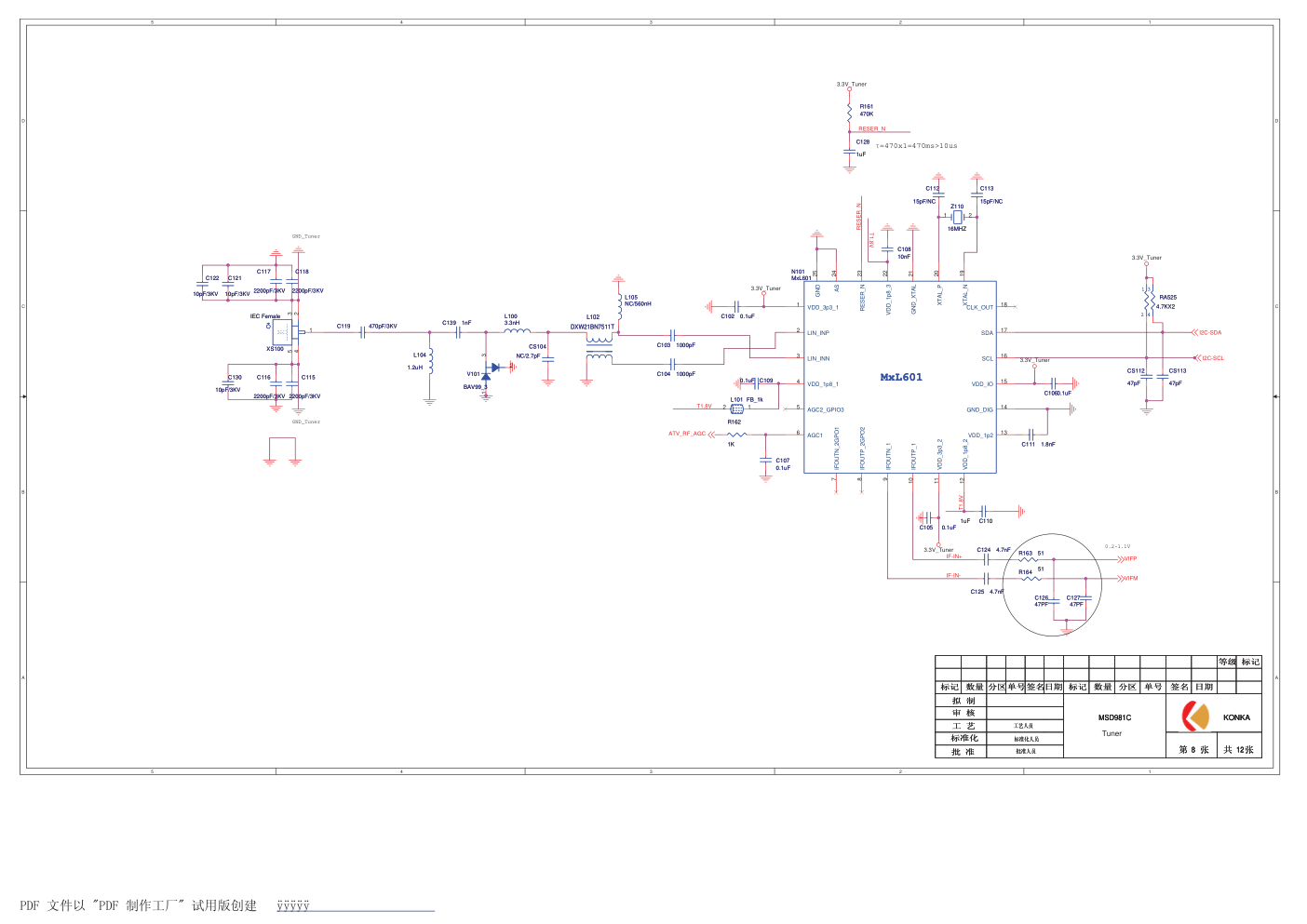
Task: Click the Z110 crystal symbol
Action: (x=957, y=217)
